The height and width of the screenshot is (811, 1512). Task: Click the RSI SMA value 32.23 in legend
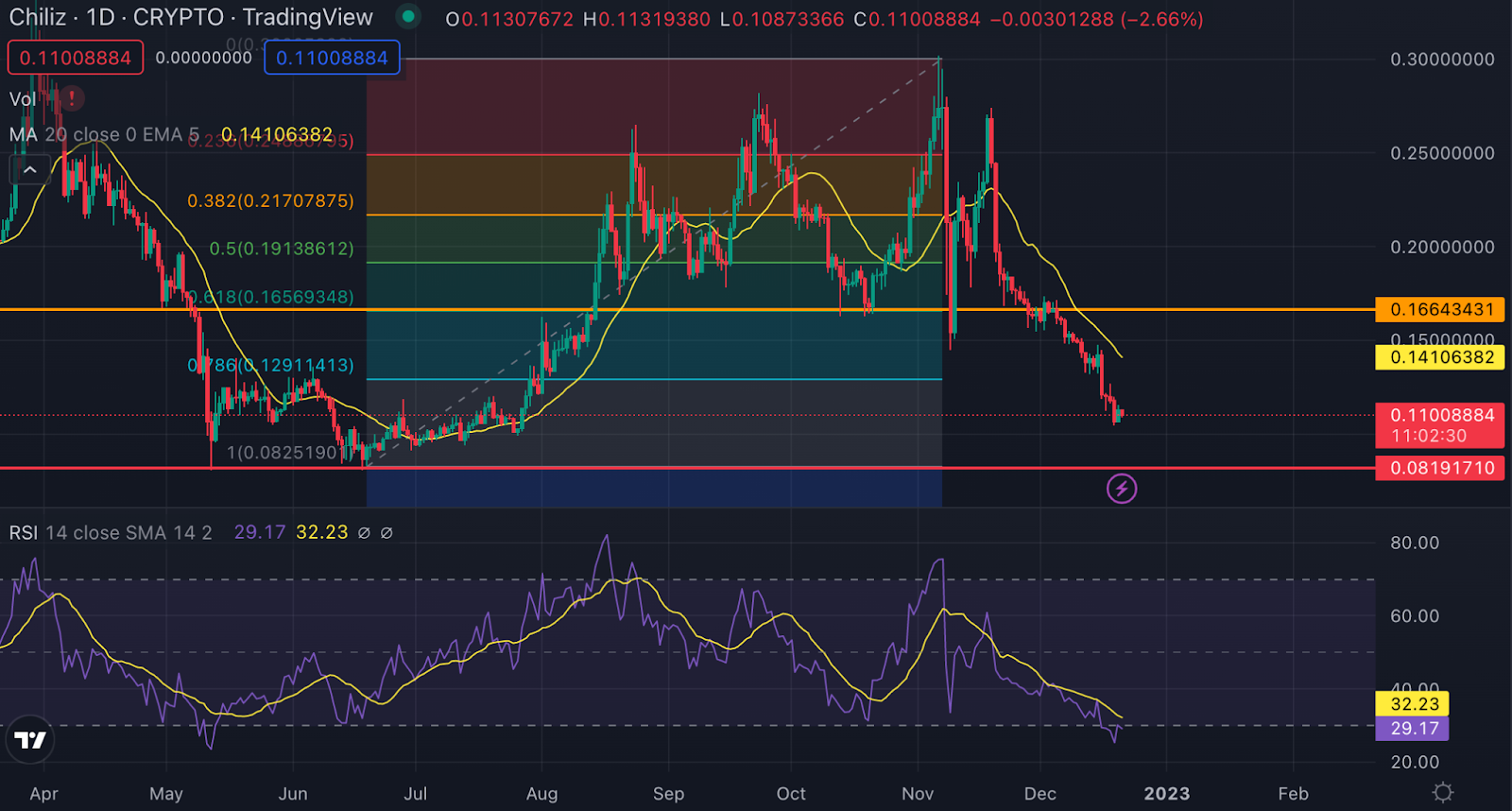coord(322,532)
